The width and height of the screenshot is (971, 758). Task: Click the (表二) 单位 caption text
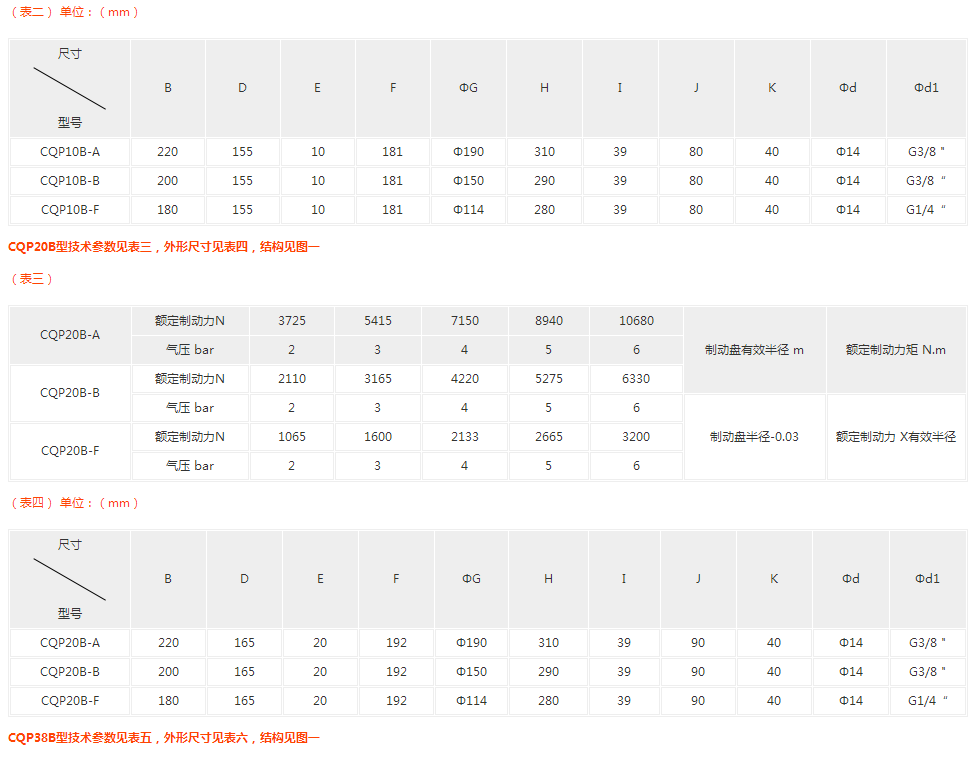tap(75, 12)
